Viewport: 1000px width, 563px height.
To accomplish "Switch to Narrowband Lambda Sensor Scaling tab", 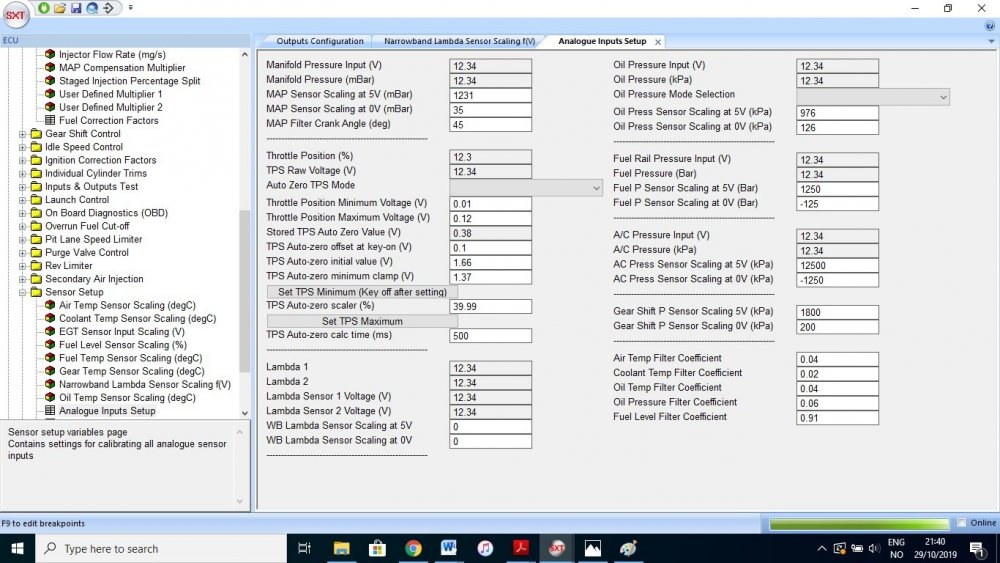I will point(459,42).
